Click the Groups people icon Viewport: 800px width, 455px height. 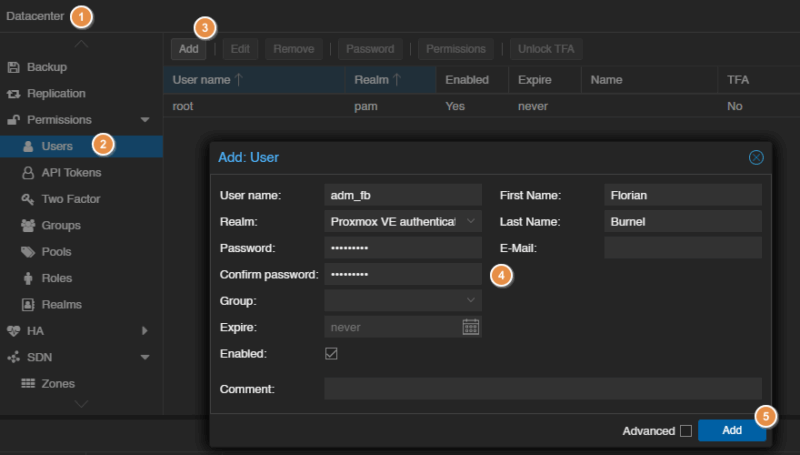coord(29,225)
